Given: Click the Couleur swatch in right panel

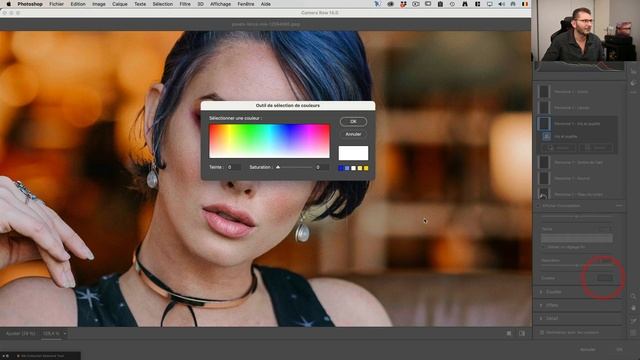Looking at the screenshot, I should coord(604,278).
